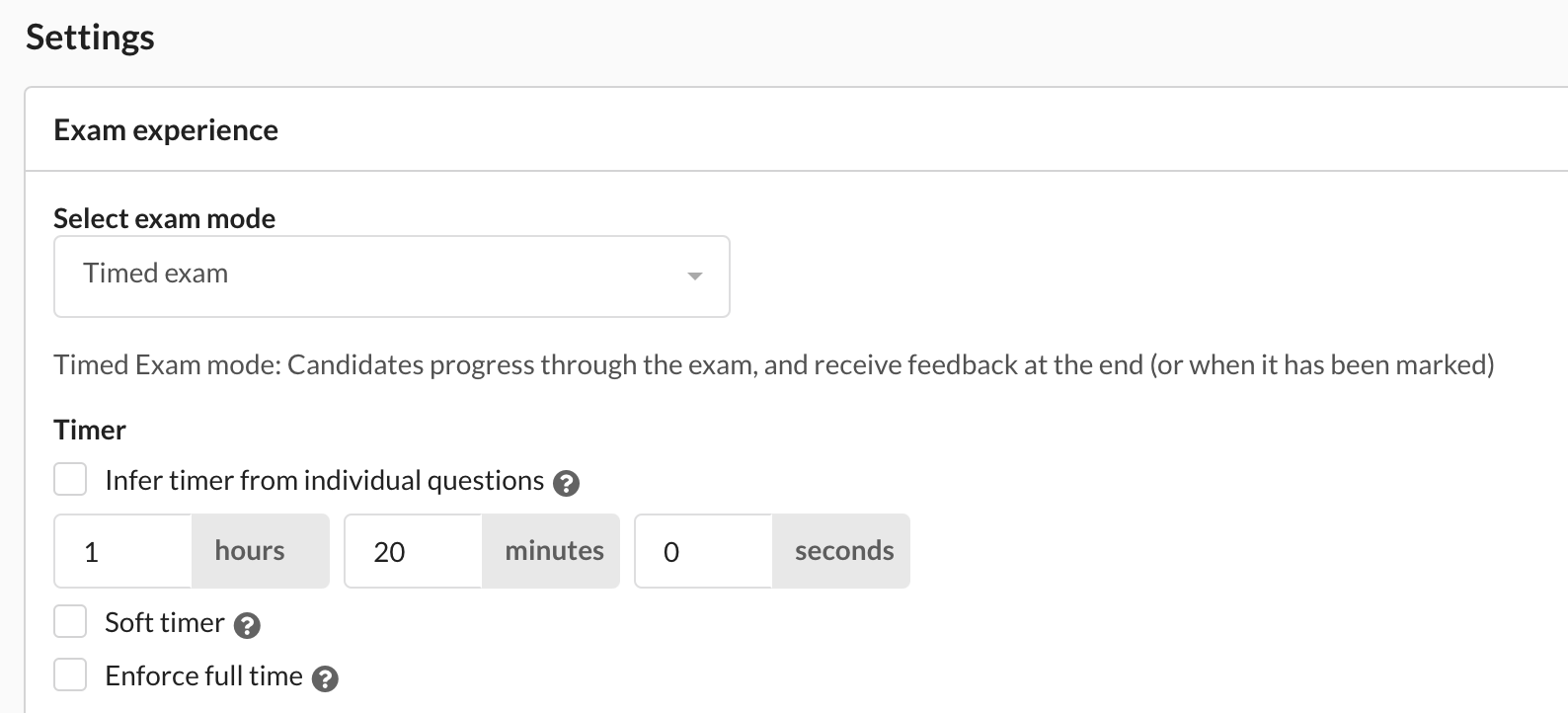Enable Enforce full time
Screen dimensions: 1568x713
(x=69, y=674)
